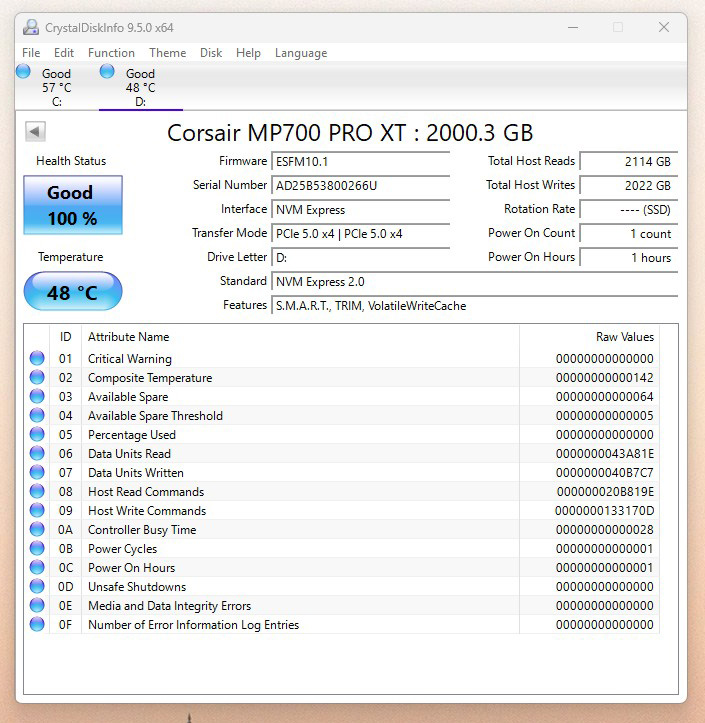Click the status orb beside Power Cycles
Image resolution: width=705 pixels, height=723 pixels.
click(37, 549)
